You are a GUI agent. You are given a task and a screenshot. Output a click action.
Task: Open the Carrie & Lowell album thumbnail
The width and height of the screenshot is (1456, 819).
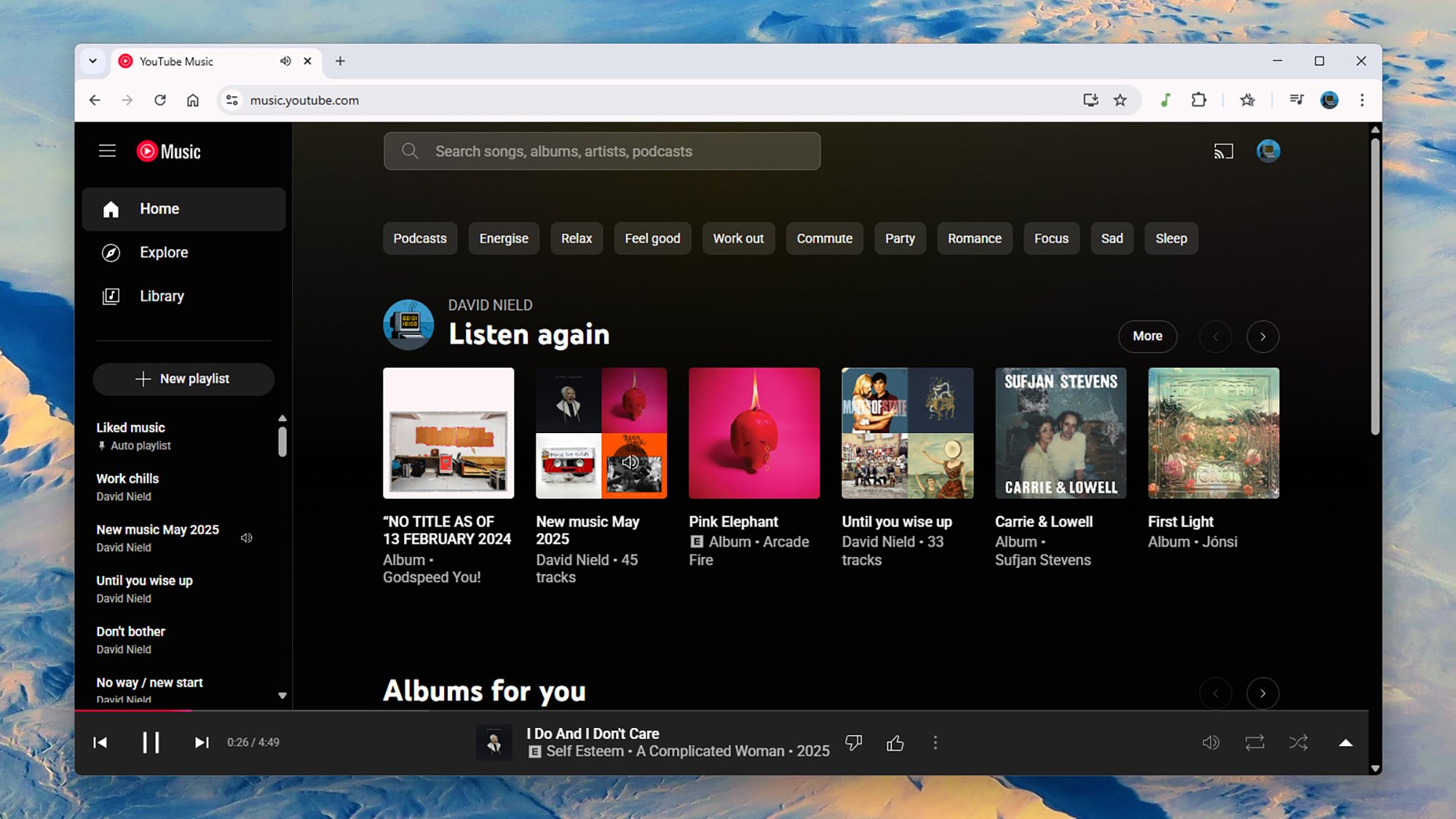click(x=1060, y=432)
